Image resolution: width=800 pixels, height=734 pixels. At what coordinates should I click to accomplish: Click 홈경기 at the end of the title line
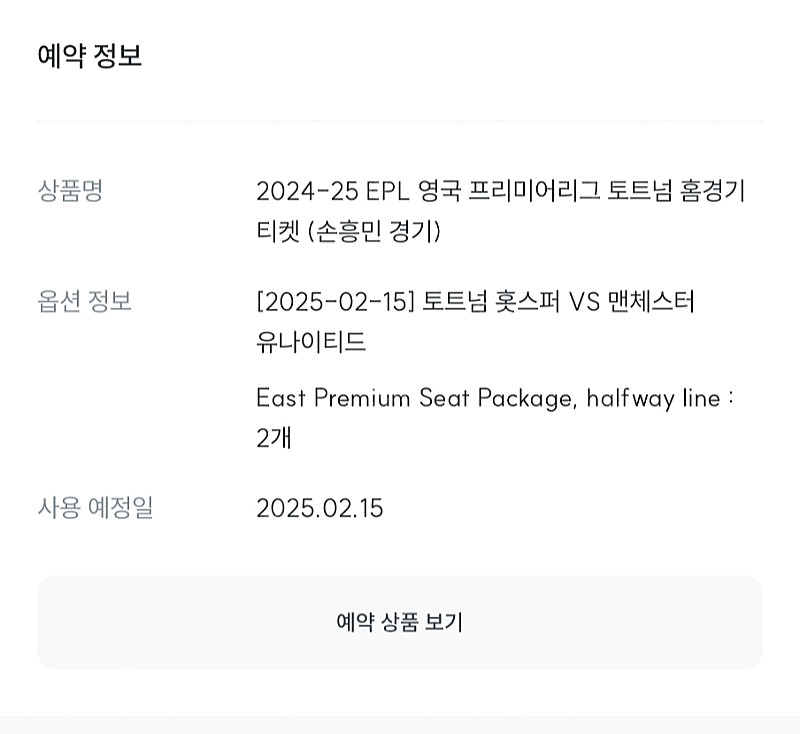point(712,191)
